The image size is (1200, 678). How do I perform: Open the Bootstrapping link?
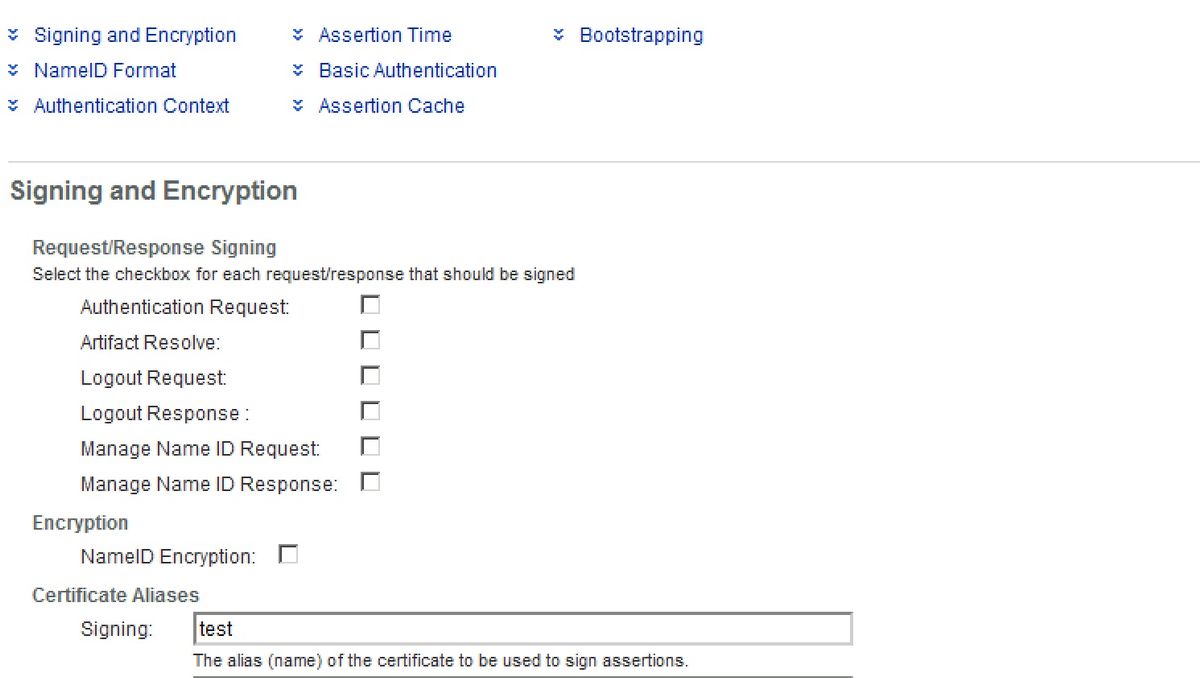(641, 34)
